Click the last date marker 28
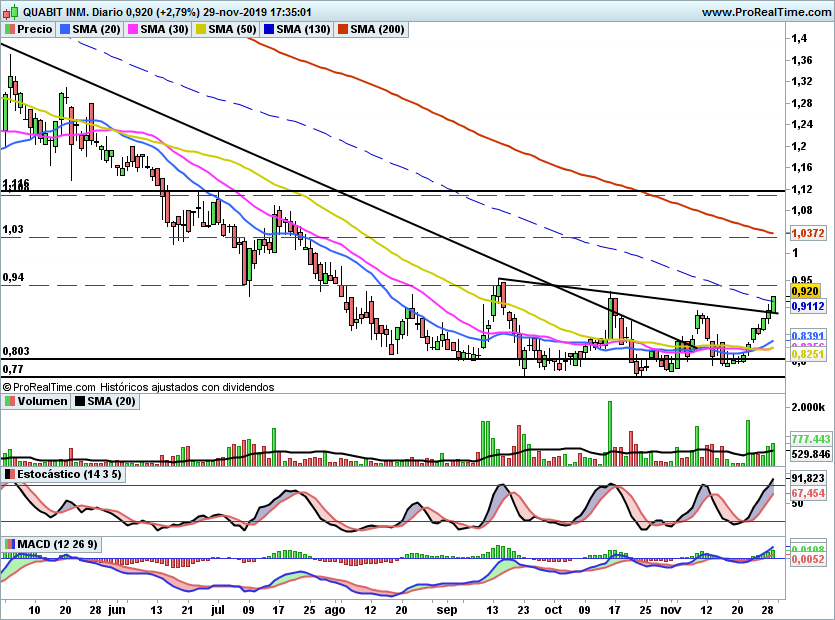This screenshot has width=835, height=620. [x=767, y=610]
